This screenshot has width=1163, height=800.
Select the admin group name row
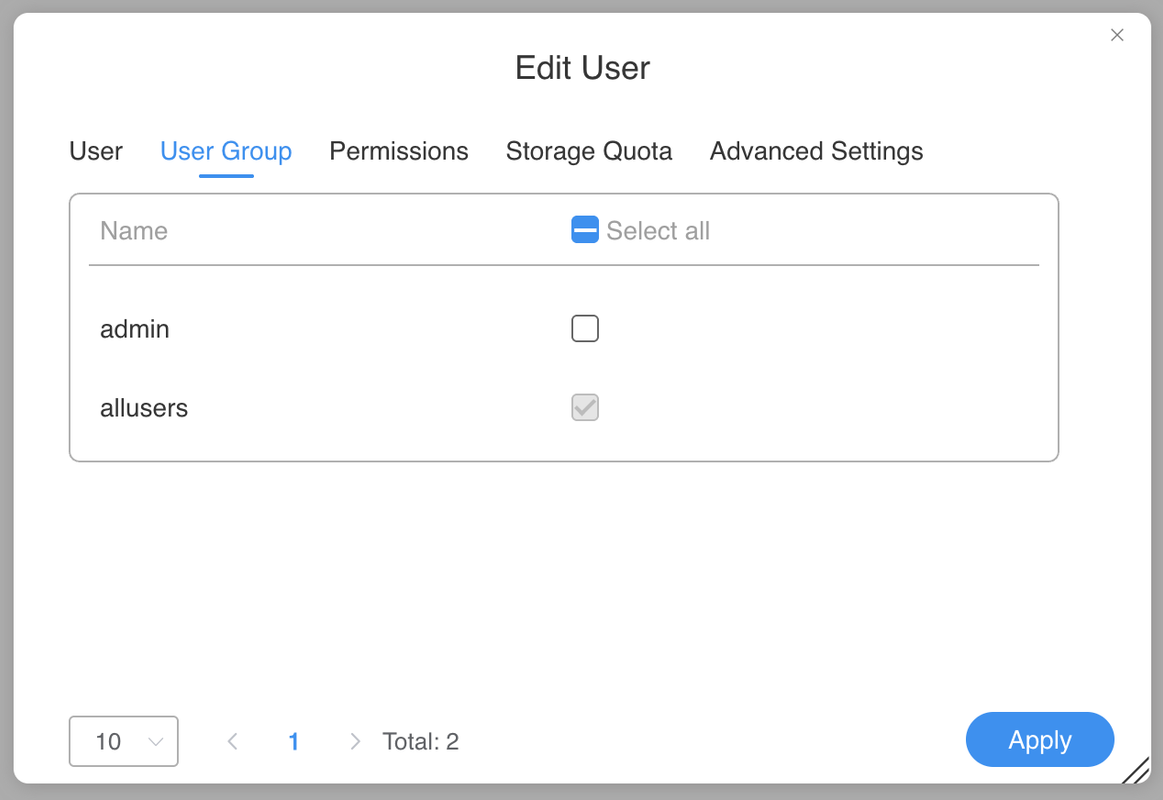[135, 329]
